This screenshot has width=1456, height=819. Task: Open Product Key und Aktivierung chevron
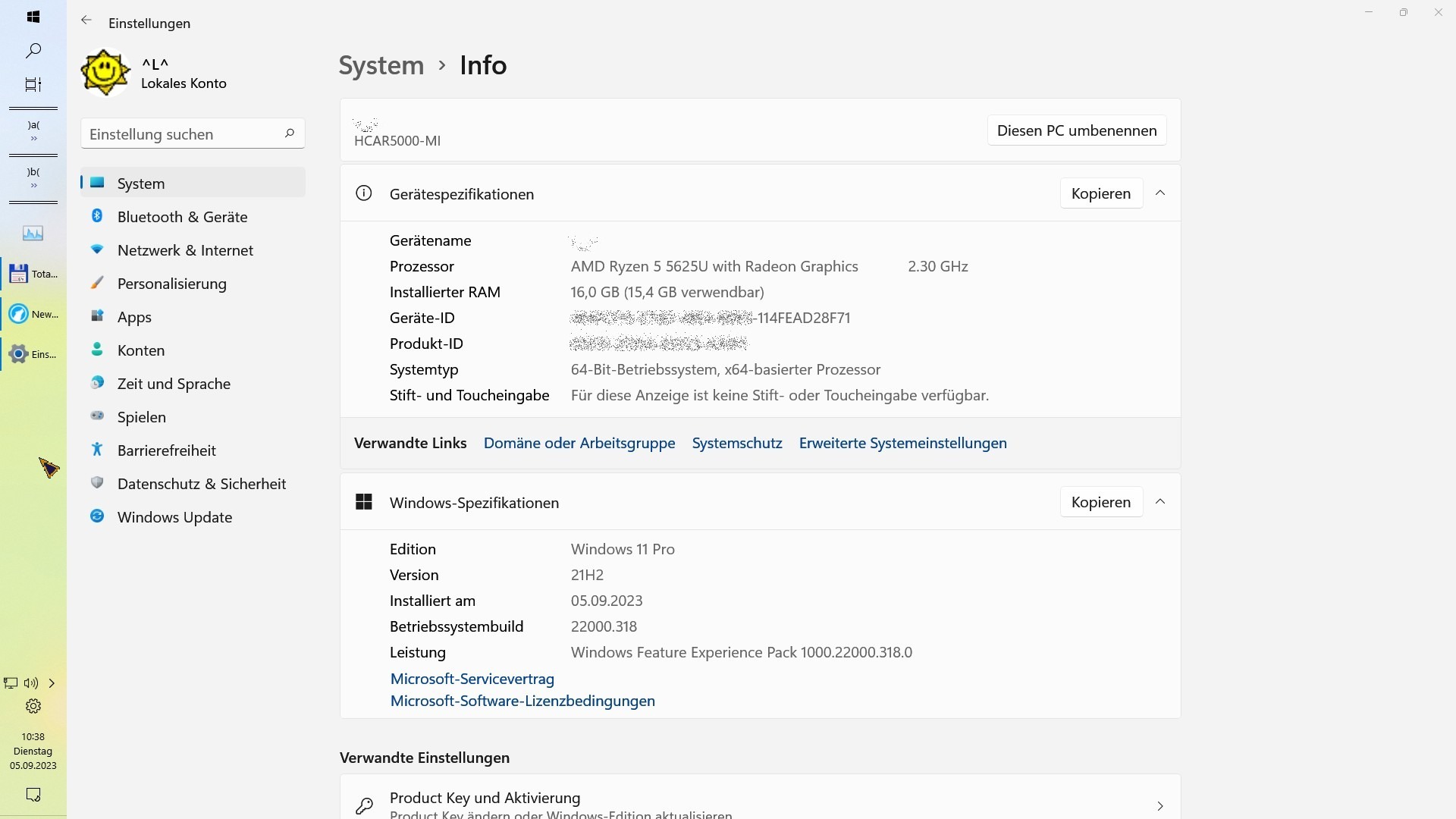pyautogui.click(x=1159, y=805)
